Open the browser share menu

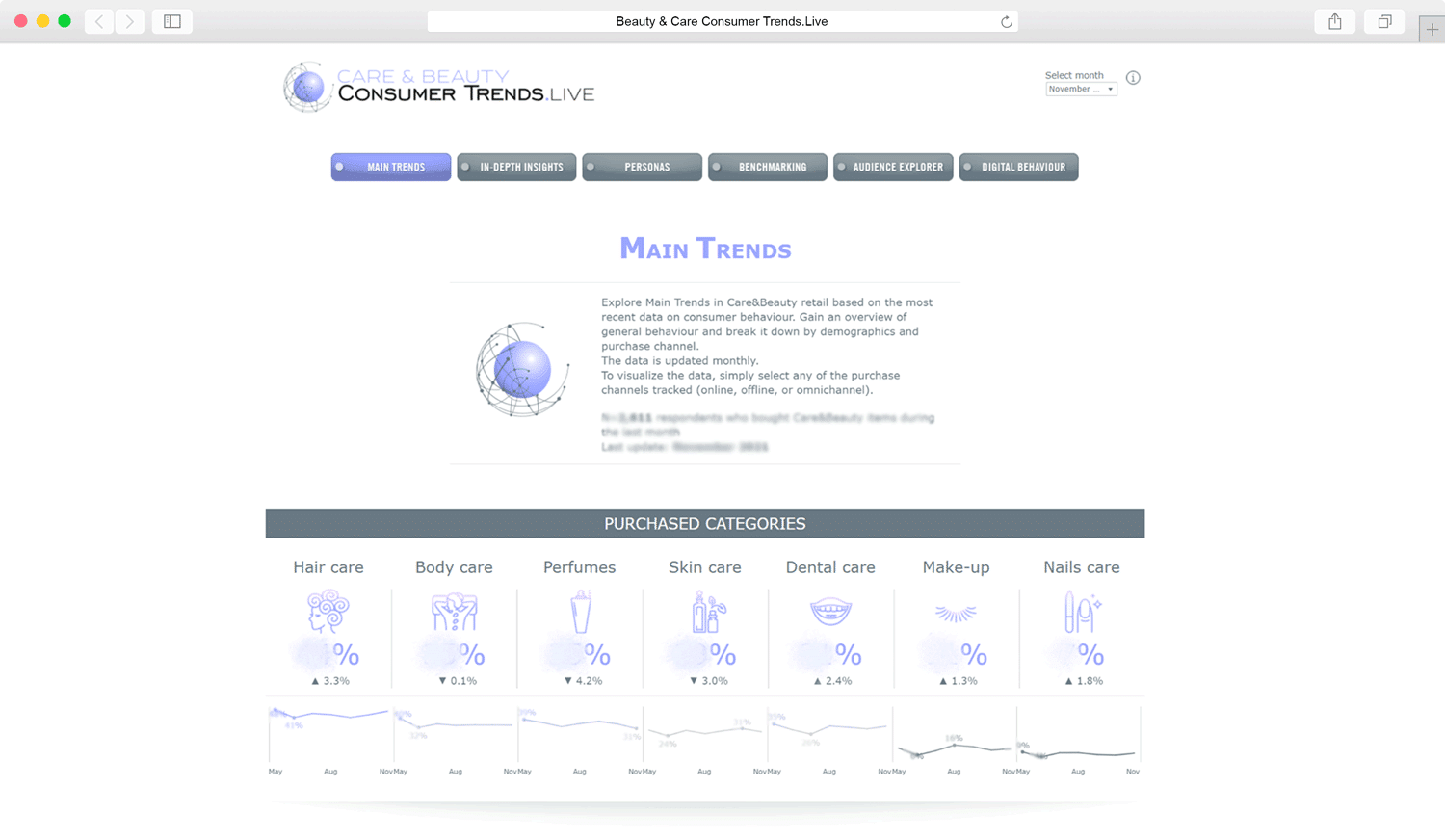[1335, 21]
